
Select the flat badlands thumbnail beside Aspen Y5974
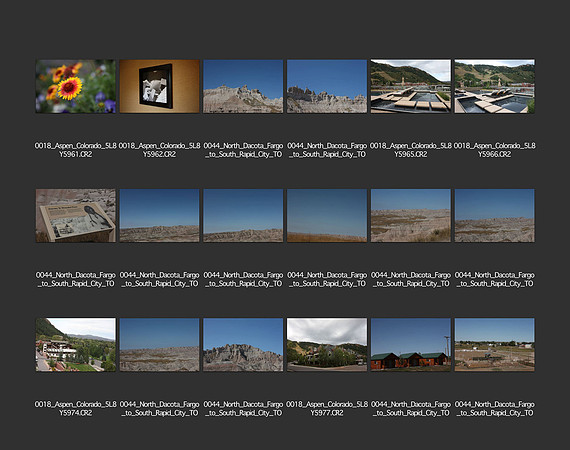[160, 345]
